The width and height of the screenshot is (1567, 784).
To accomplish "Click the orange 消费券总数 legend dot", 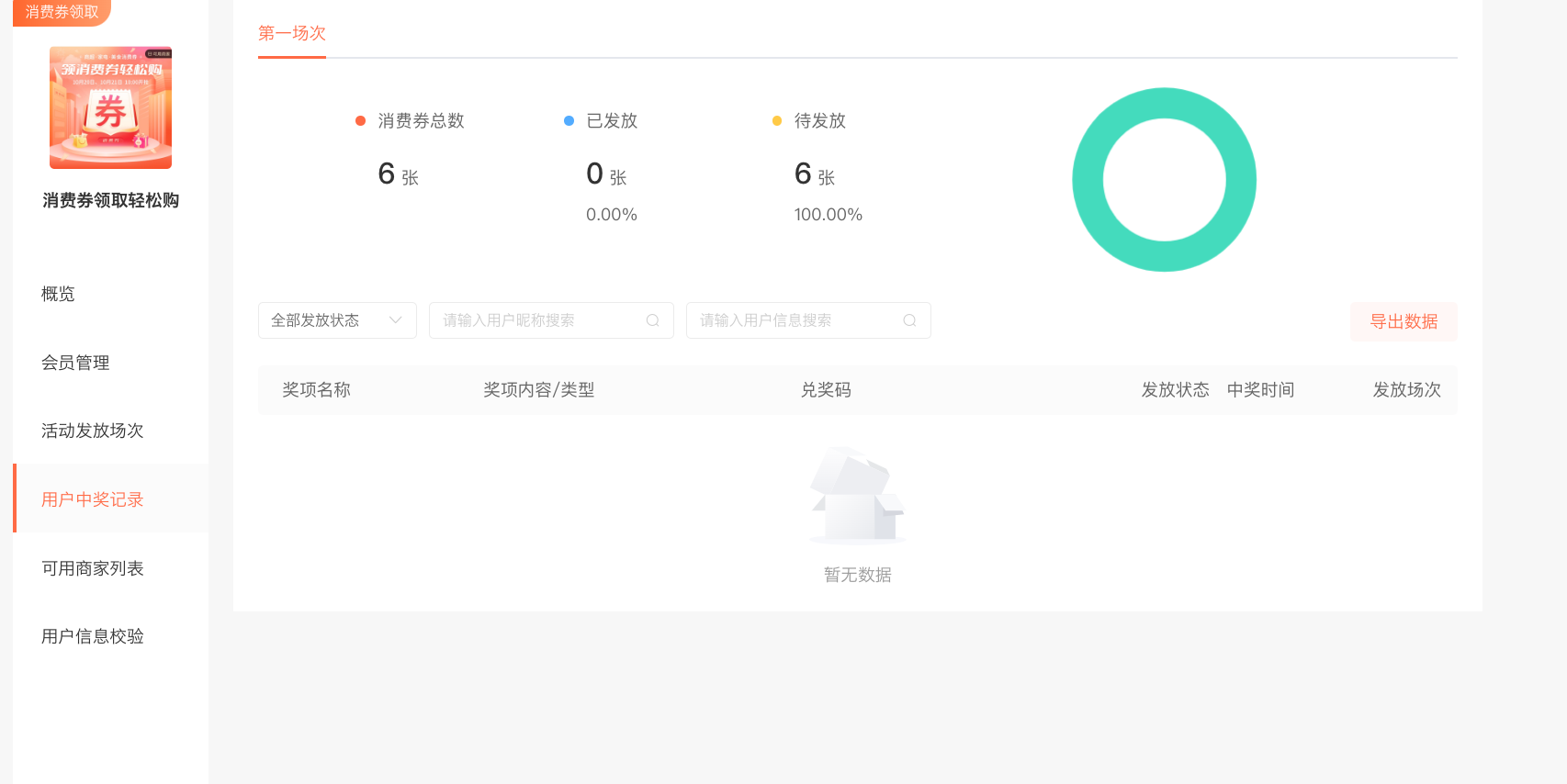I will (360, 121).
